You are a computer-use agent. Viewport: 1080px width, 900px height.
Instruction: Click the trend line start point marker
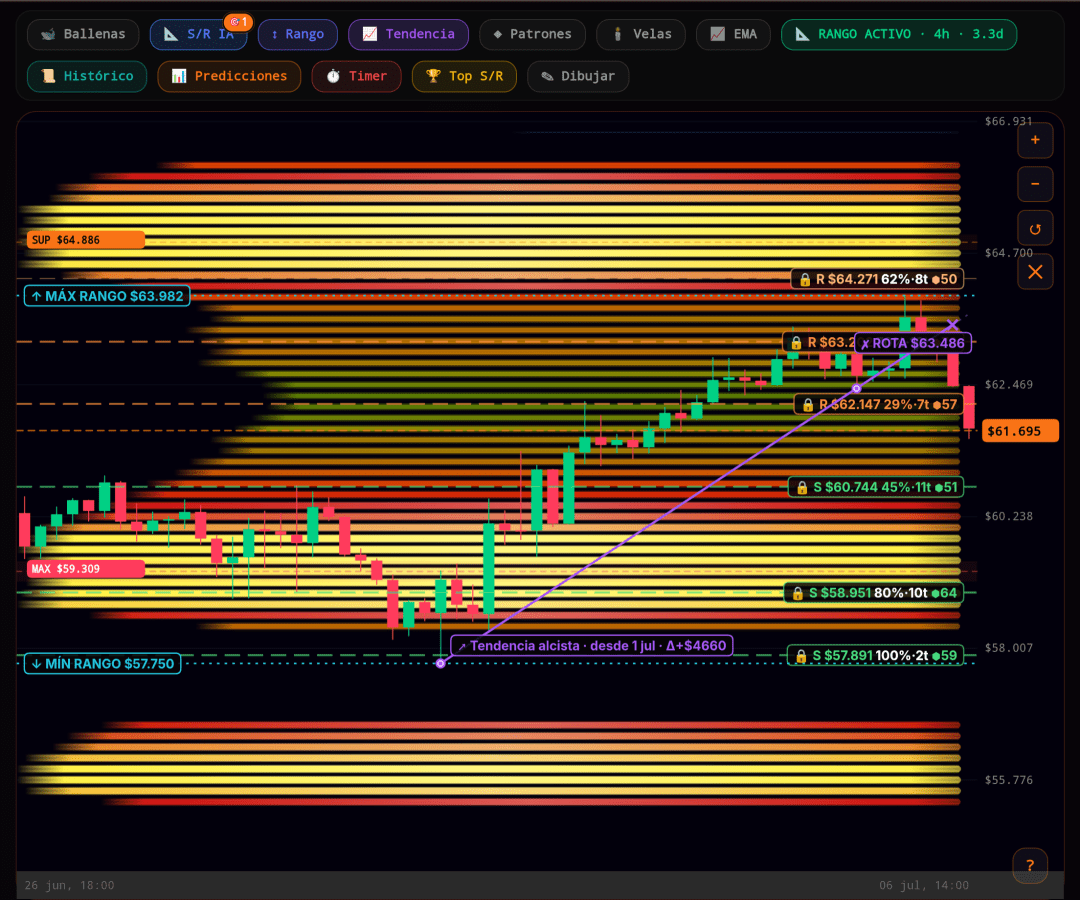(441, 663)
